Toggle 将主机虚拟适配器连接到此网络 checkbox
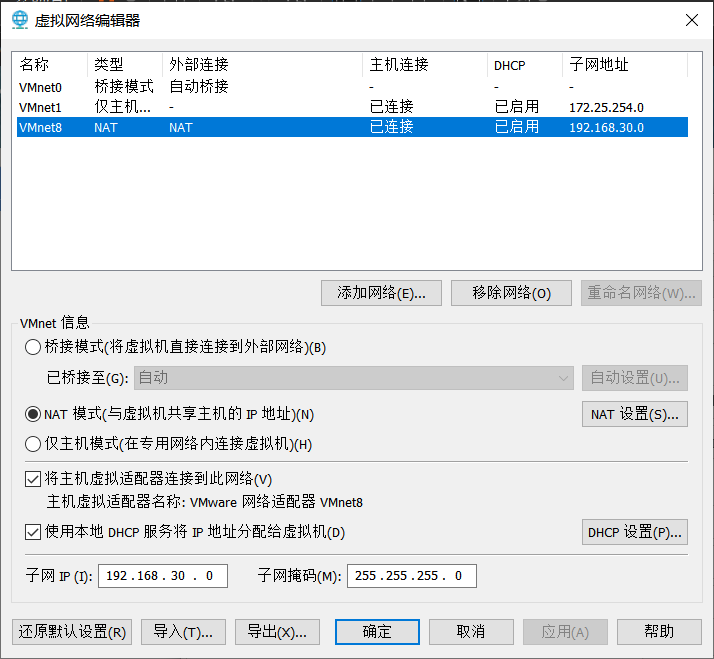Viewport: 714px width, 659px height. (x=32, y=480)
